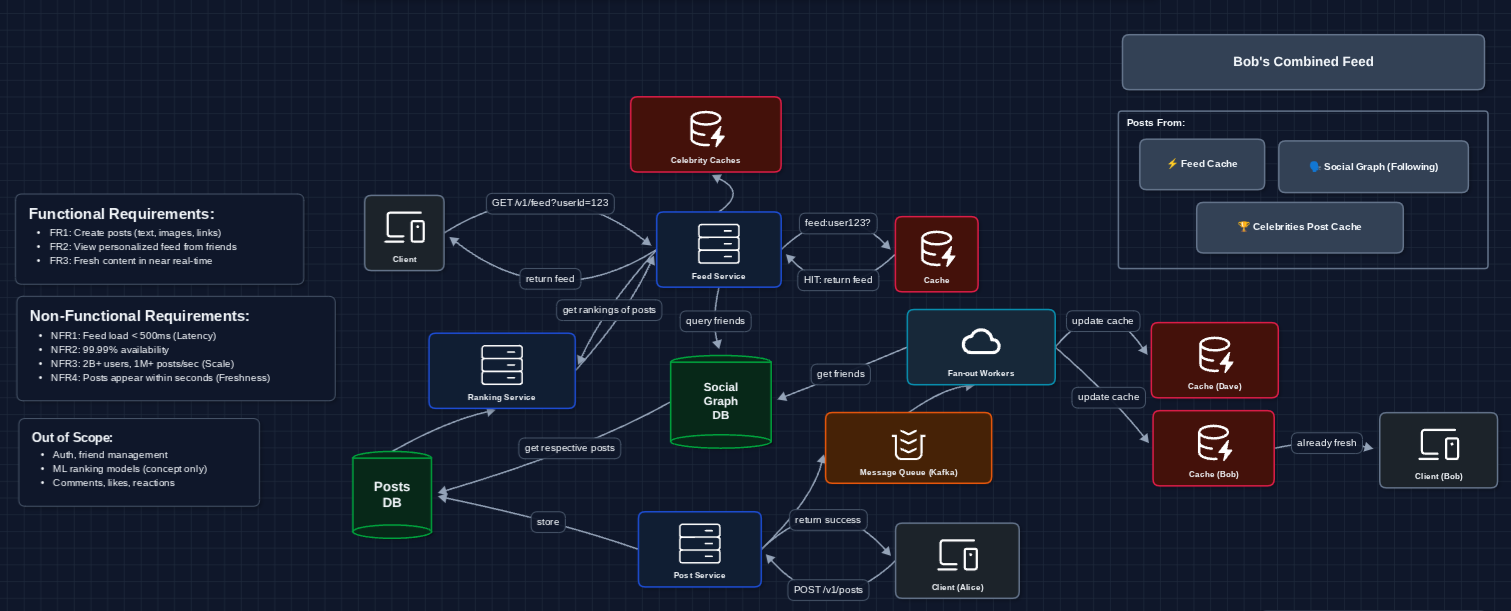
Task: Select the Client (Bob) device icon
Action: (1438, 444)
